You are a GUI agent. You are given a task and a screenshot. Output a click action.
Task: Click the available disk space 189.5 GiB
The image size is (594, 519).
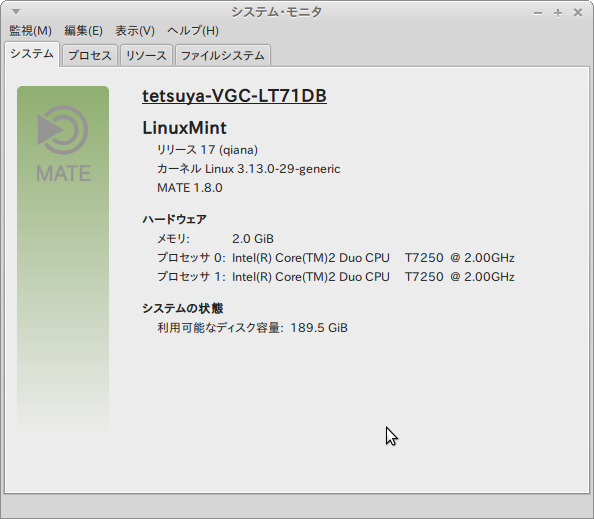coord(319,328)
